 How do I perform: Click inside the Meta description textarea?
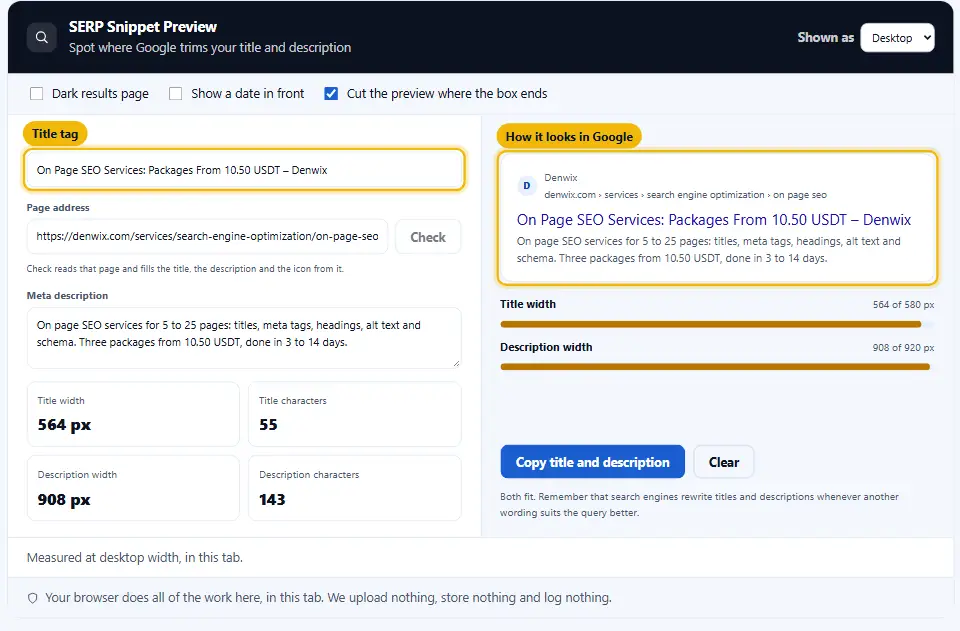point(244,338)
